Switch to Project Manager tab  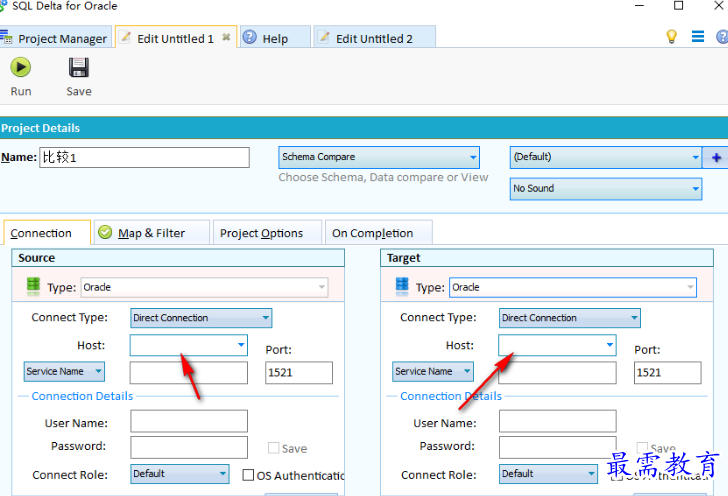tap(56, 37)
